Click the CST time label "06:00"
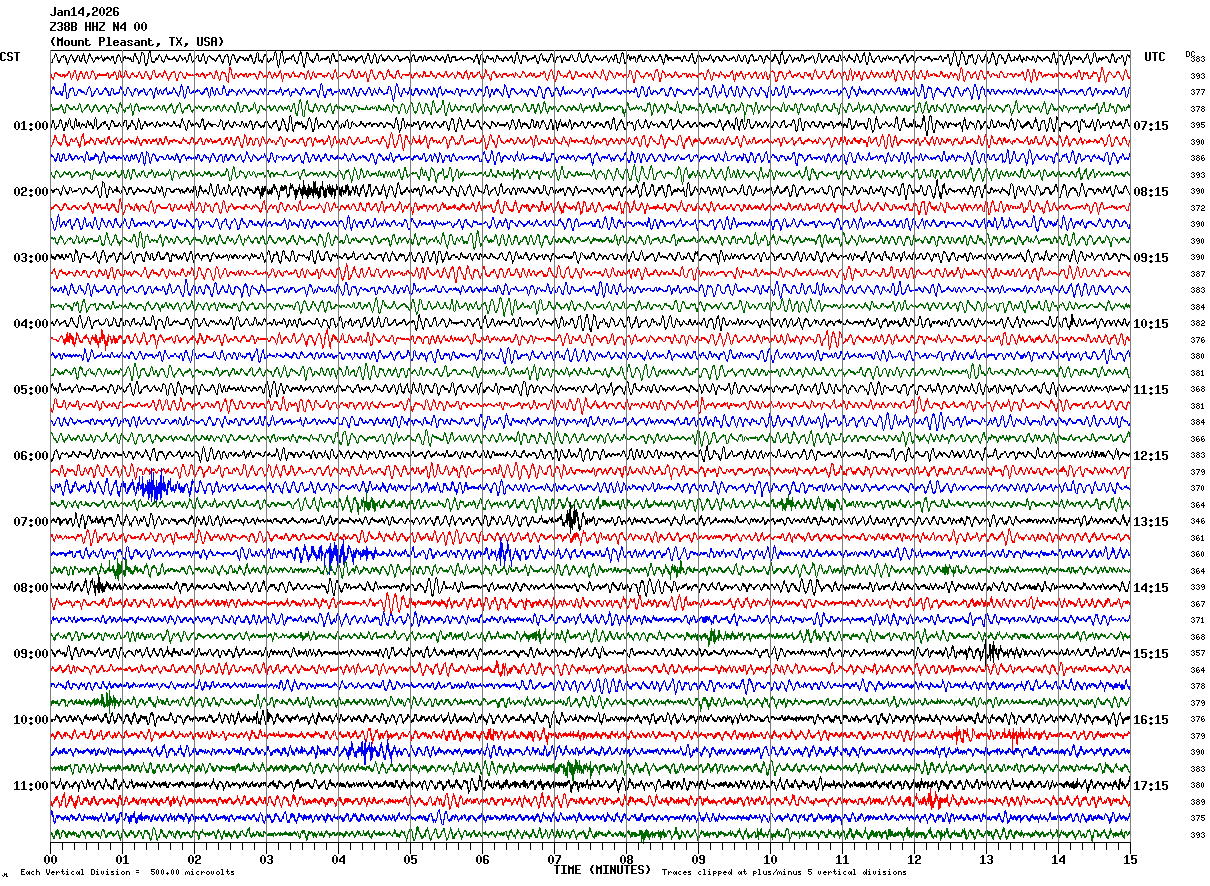Image resolution: width=1210 pixels, height=886 pixels. coord(30,456)
